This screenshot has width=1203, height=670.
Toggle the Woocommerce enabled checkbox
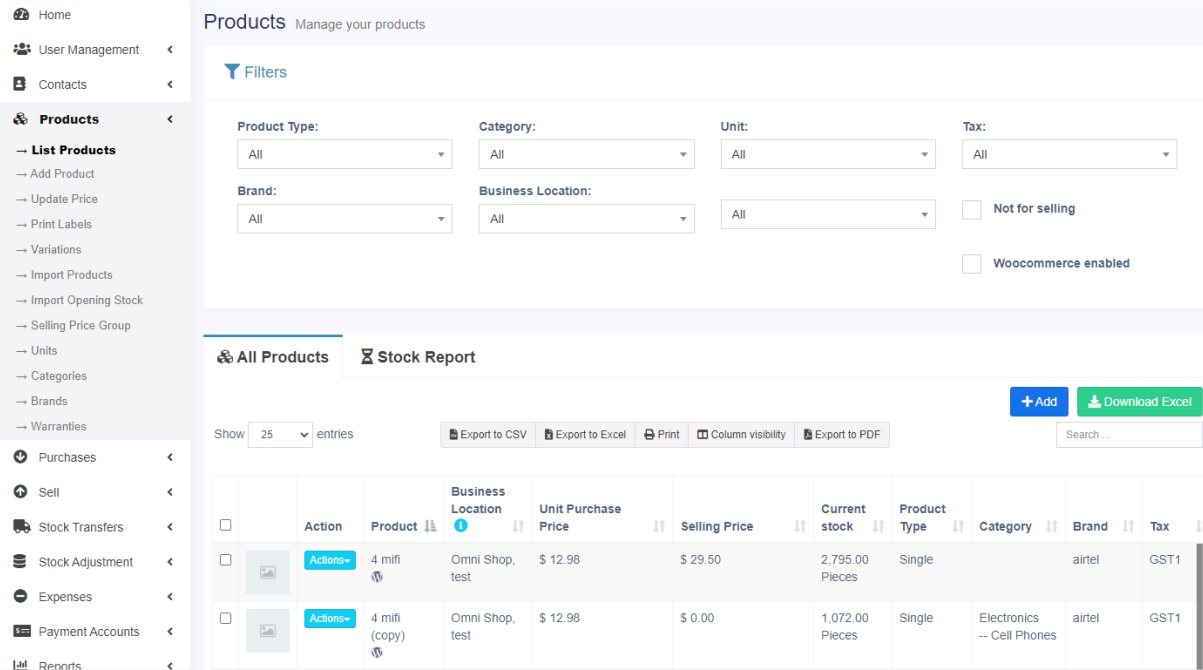click(x=971, y=264)
